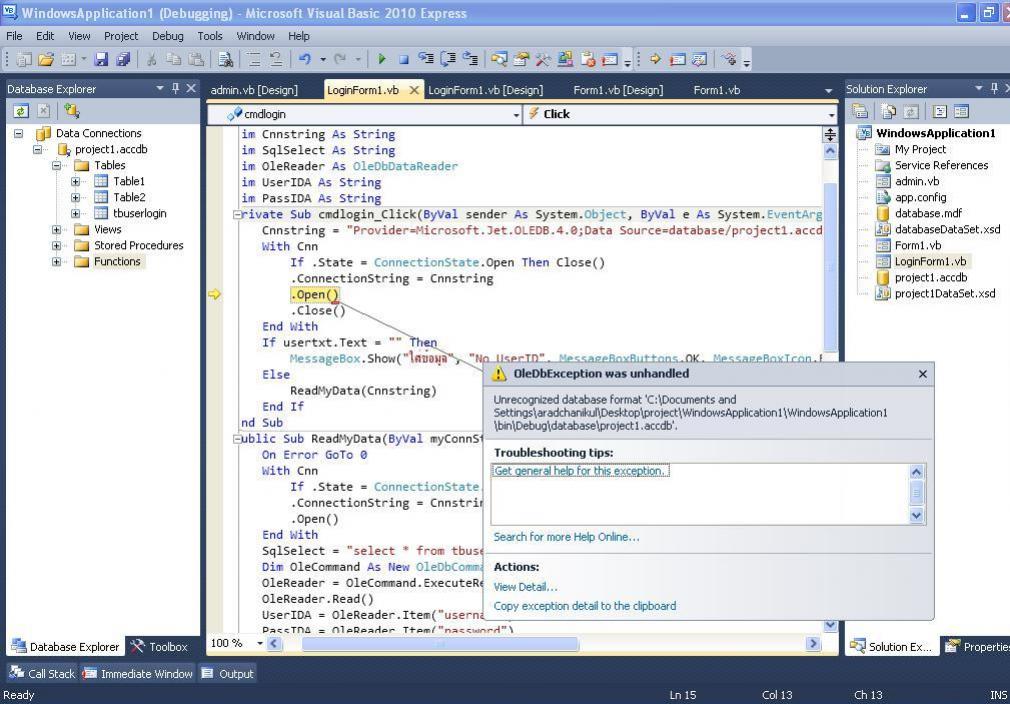Viewport: 1010px width, 704px height.
Task: Expand the tbuserlogin table node
Action: pos(76,214)
